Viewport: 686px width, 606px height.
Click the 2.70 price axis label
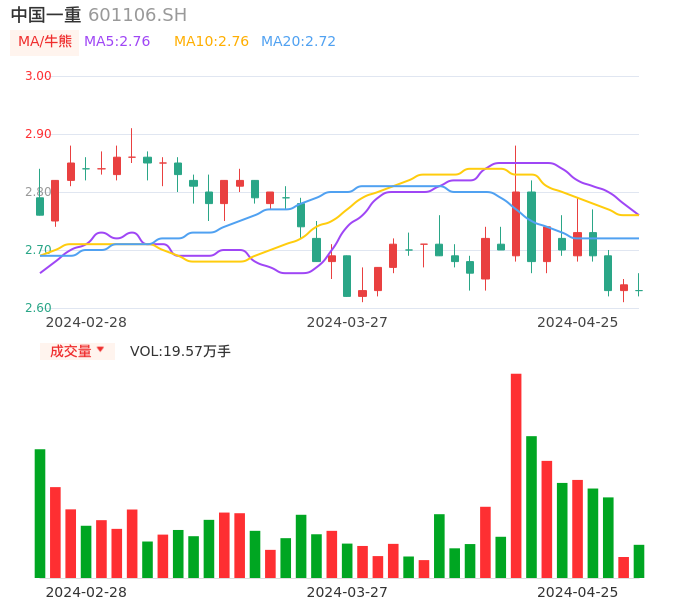point(38,250)
